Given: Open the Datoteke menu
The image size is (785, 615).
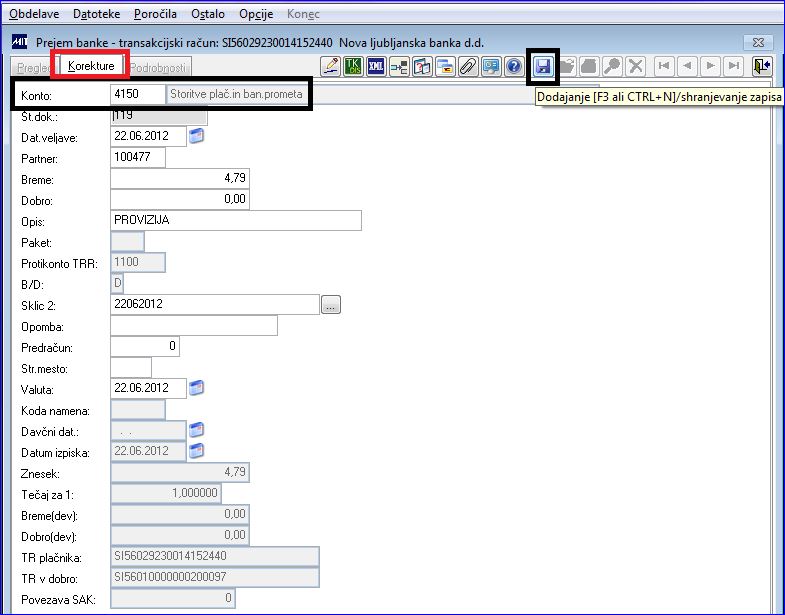Looking at the screenshot, I should 97,14.
